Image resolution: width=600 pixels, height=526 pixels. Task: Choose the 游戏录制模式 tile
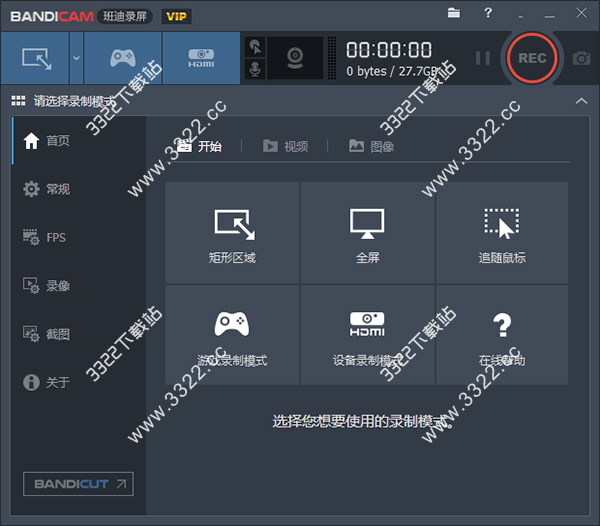coord(232,335)
